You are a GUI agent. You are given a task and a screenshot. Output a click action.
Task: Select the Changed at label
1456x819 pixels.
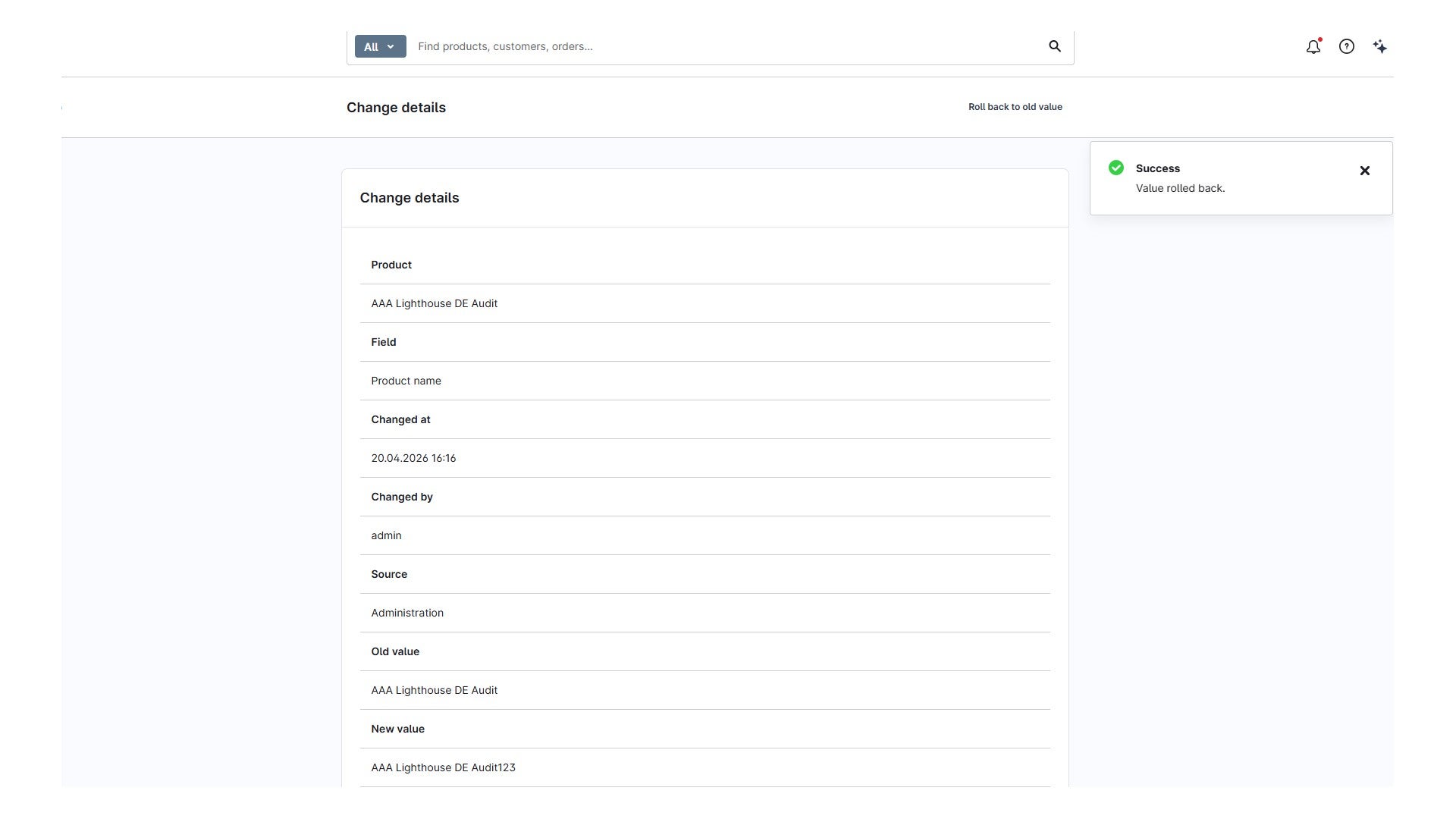400,419
